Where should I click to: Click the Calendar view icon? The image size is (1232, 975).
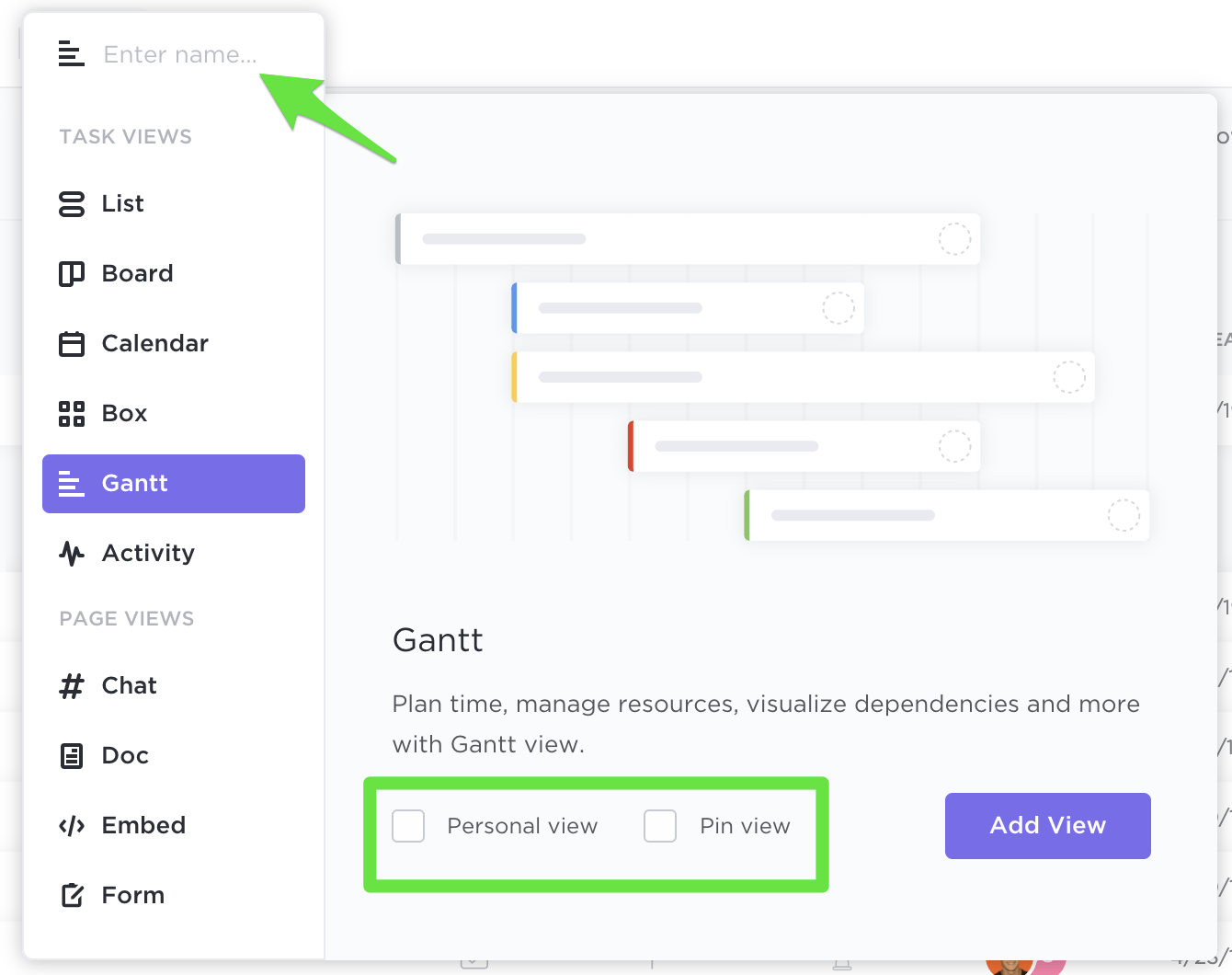pos(72,343)
